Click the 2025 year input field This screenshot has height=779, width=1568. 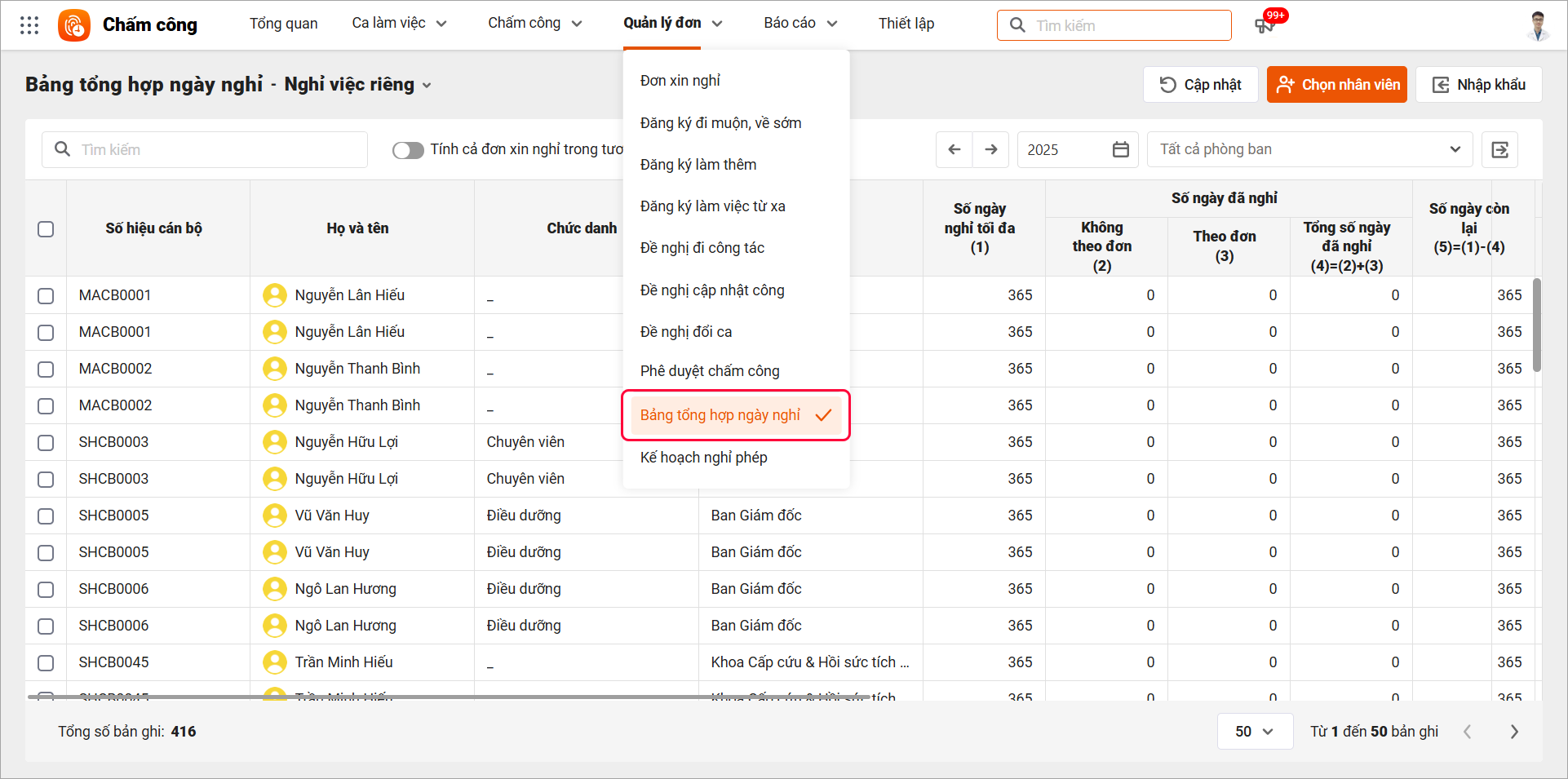pos(1078,149)
